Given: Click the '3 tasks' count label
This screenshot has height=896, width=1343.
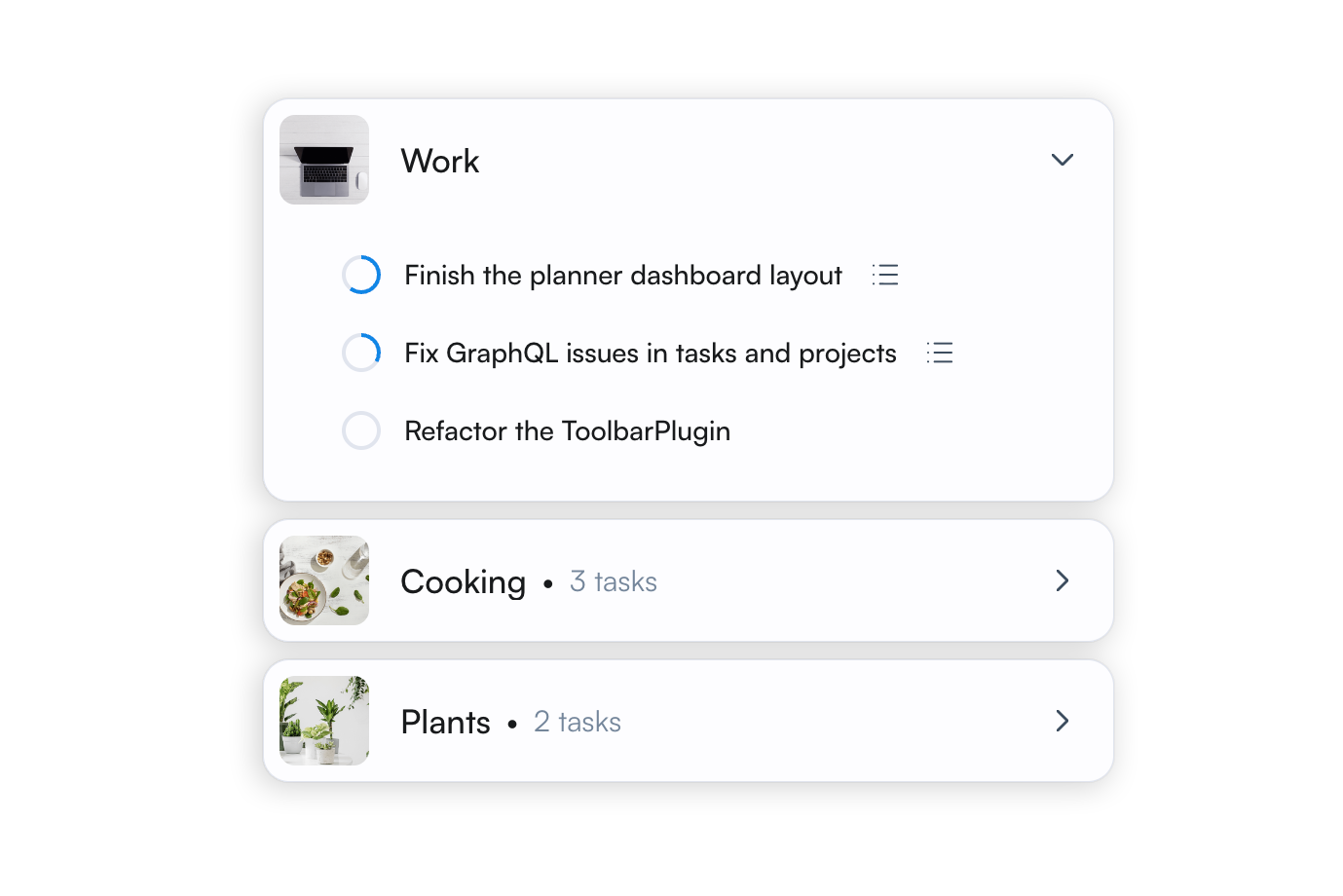Looking at the screenshot, I should (614, 581).
